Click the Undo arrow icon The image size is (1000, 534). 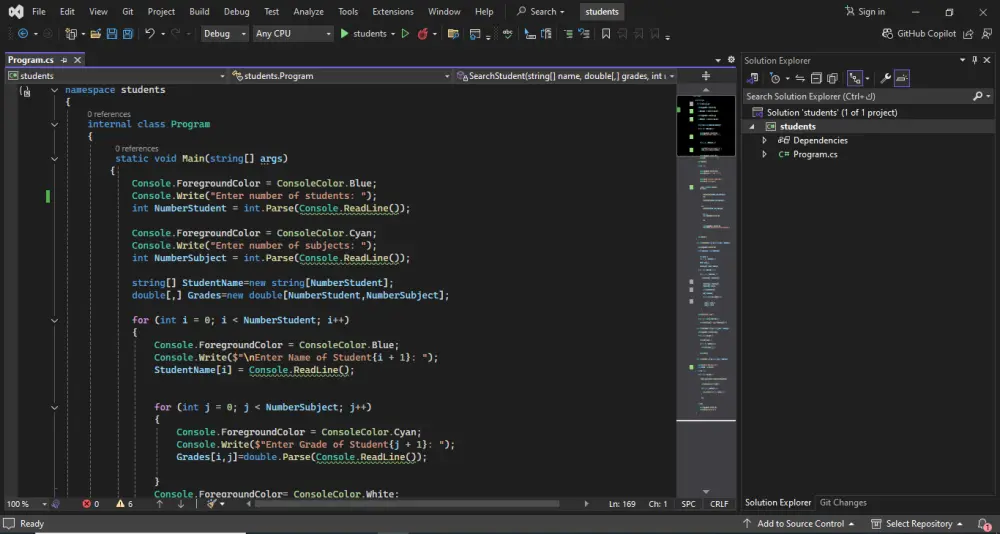click(x=150, y=34)
